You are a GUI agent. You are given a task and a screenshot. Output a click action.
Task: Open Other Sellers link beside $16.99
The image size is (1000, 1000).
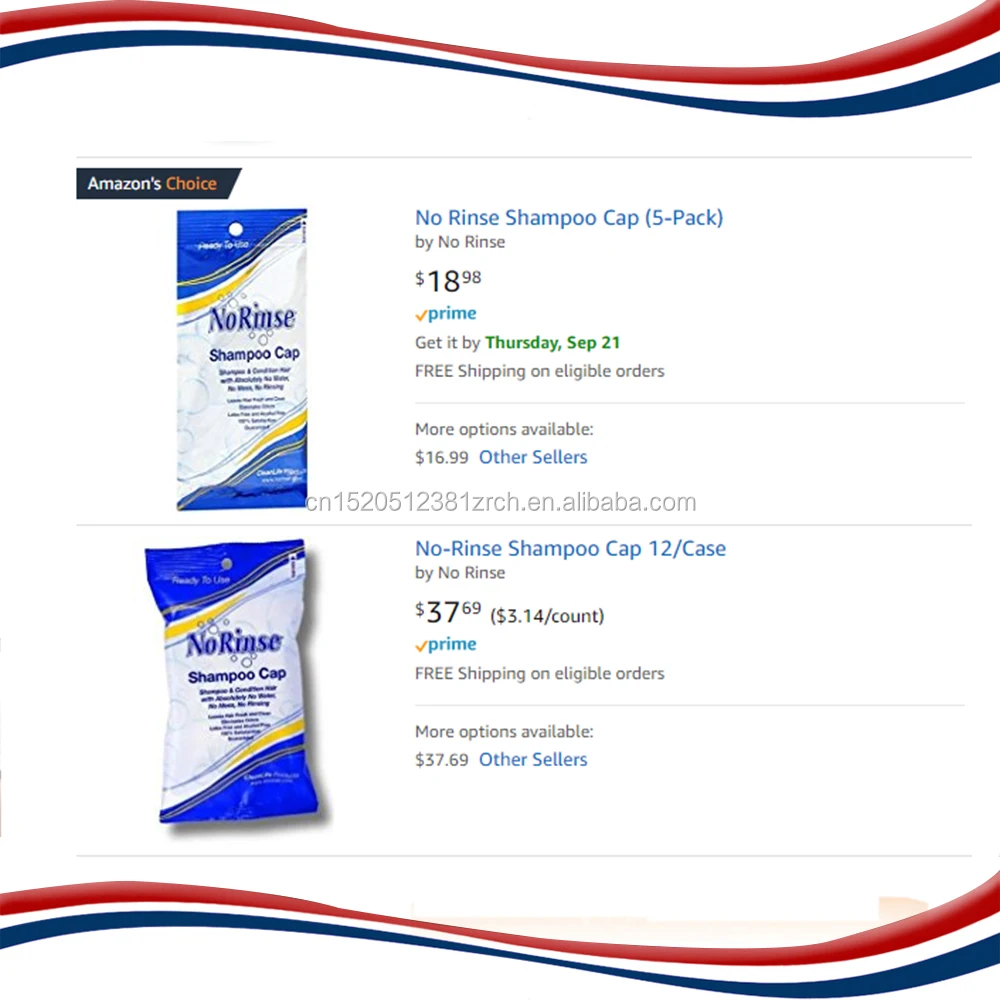533,457
